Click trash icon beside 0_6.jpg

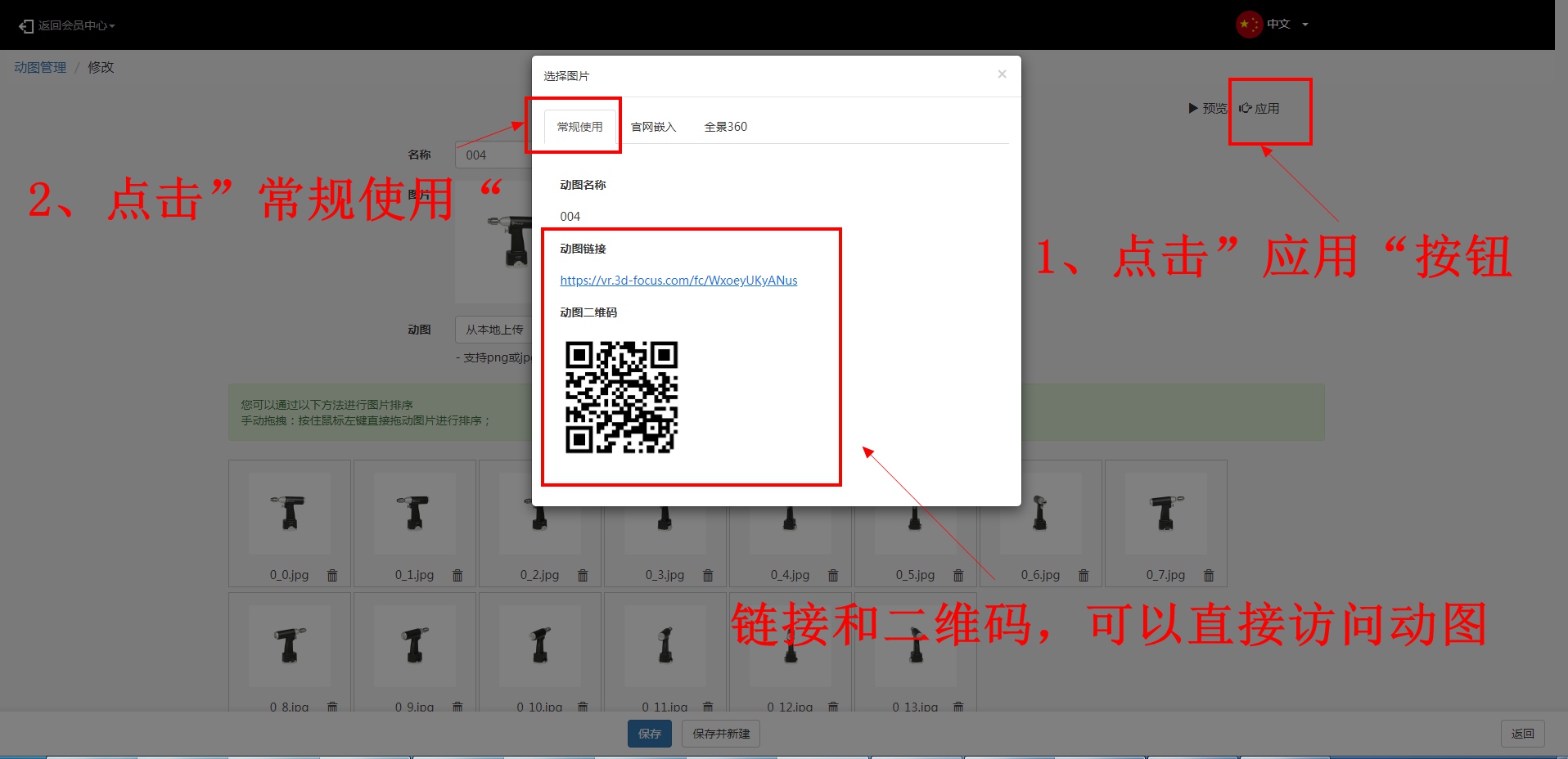pos(1084,575)
